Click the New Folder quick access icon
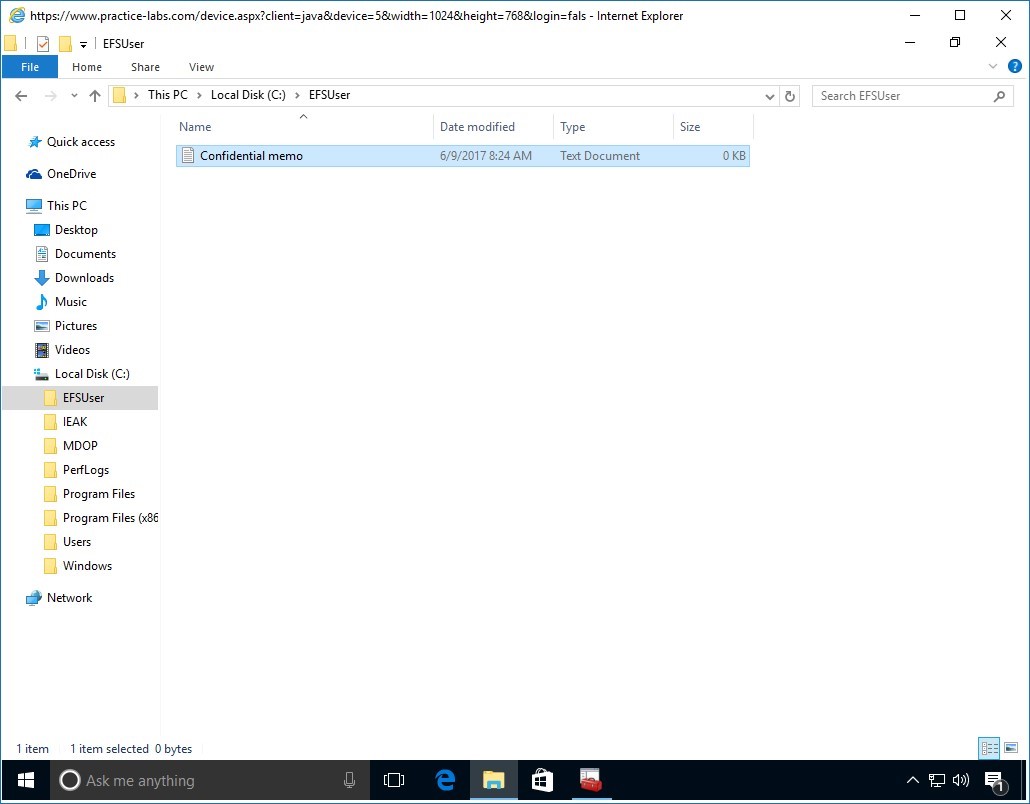 [65, 43]
